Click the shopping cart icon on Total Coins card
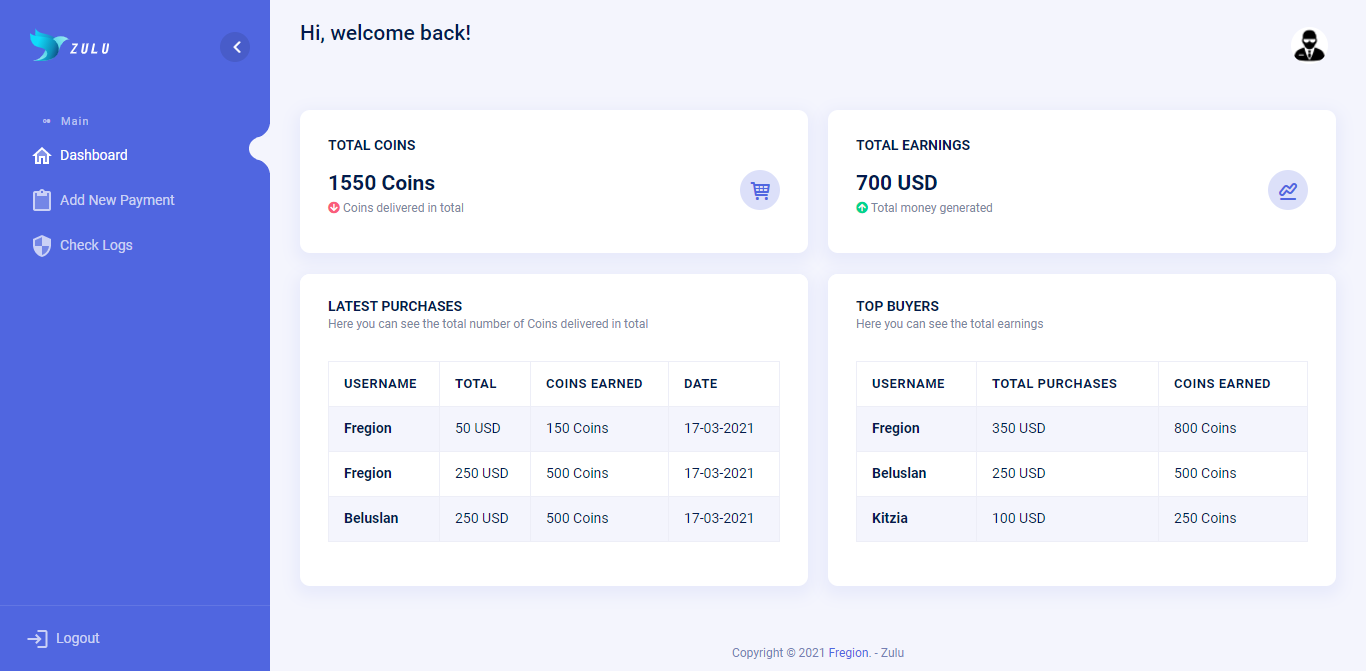Viewport: 1366px width, 671px height. coord(760,190)
